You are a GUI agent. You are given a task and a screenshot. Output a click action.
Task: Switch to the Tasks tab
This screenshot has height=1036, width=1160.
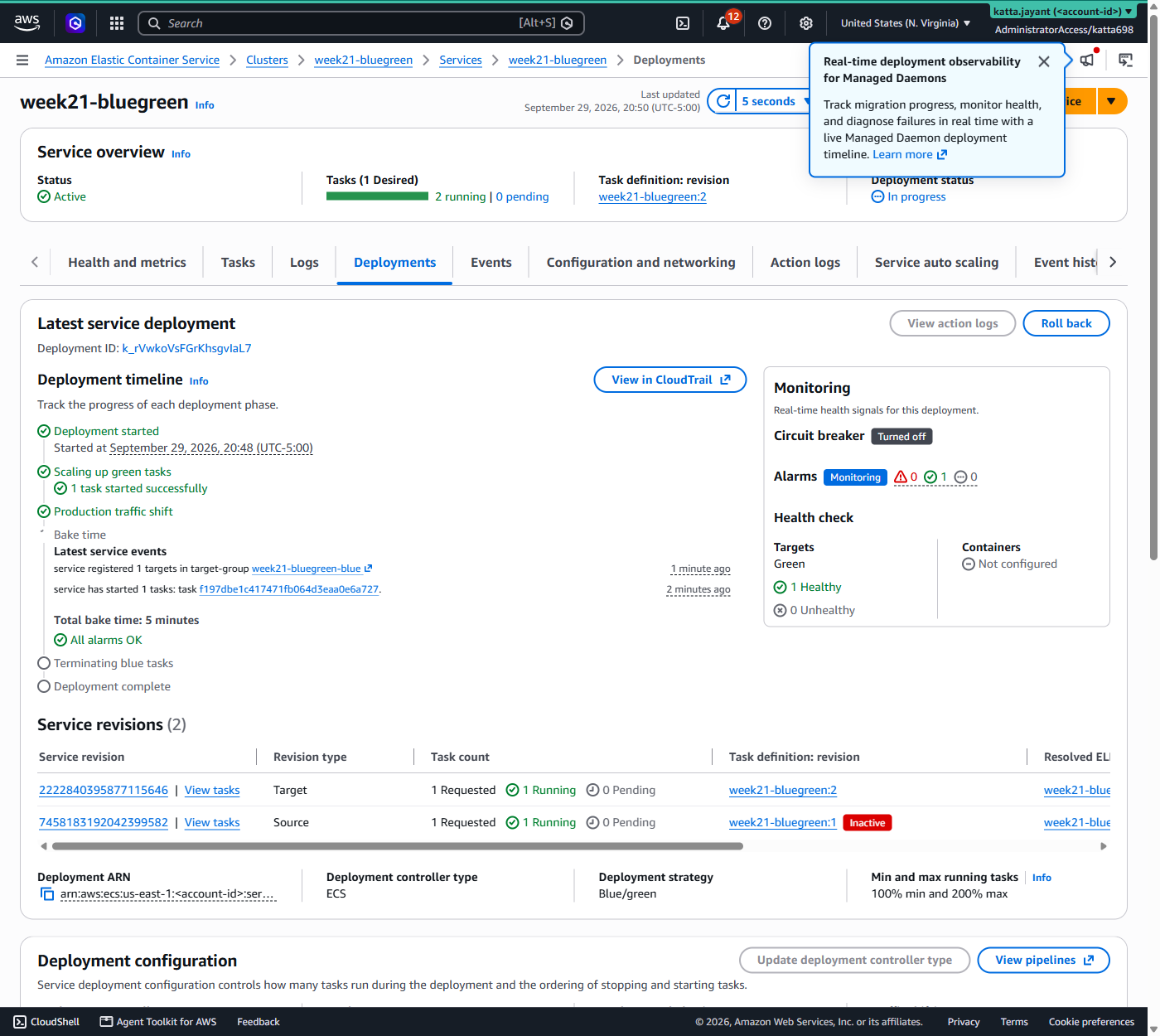(x=238, y=262)
